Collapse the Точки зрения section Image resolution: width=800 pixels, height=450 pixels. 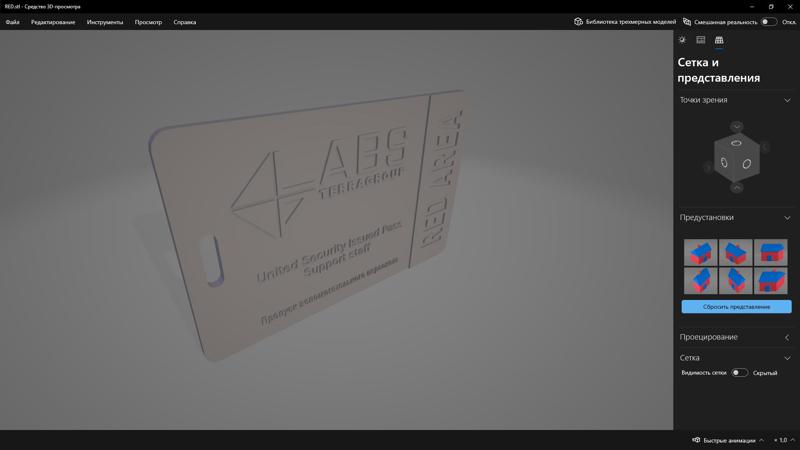787,100
